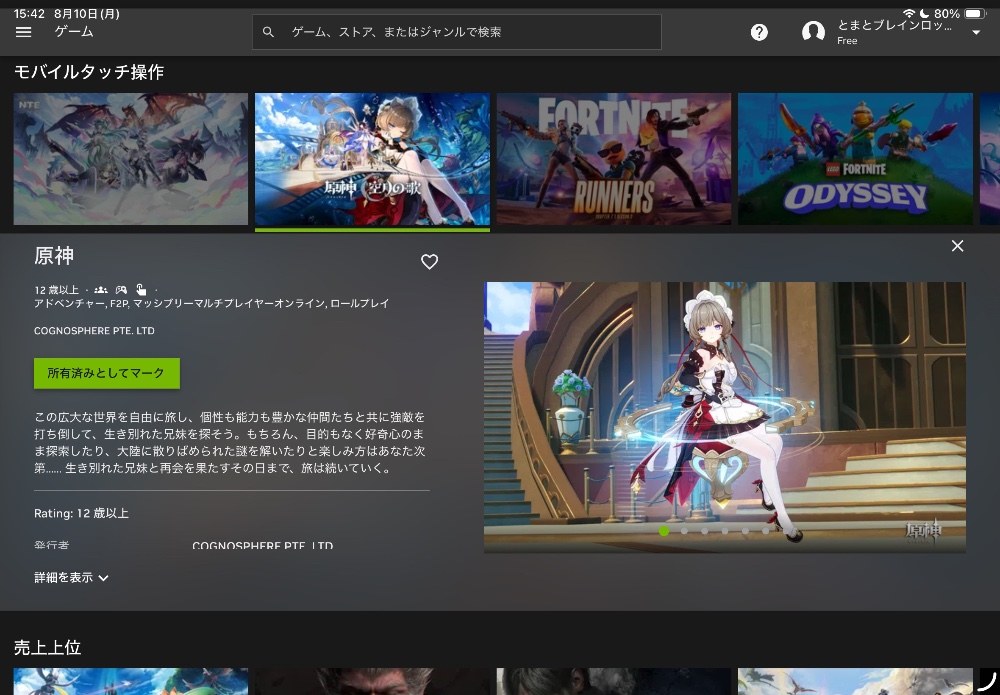Click the search magnifier icon

(268, 32)
